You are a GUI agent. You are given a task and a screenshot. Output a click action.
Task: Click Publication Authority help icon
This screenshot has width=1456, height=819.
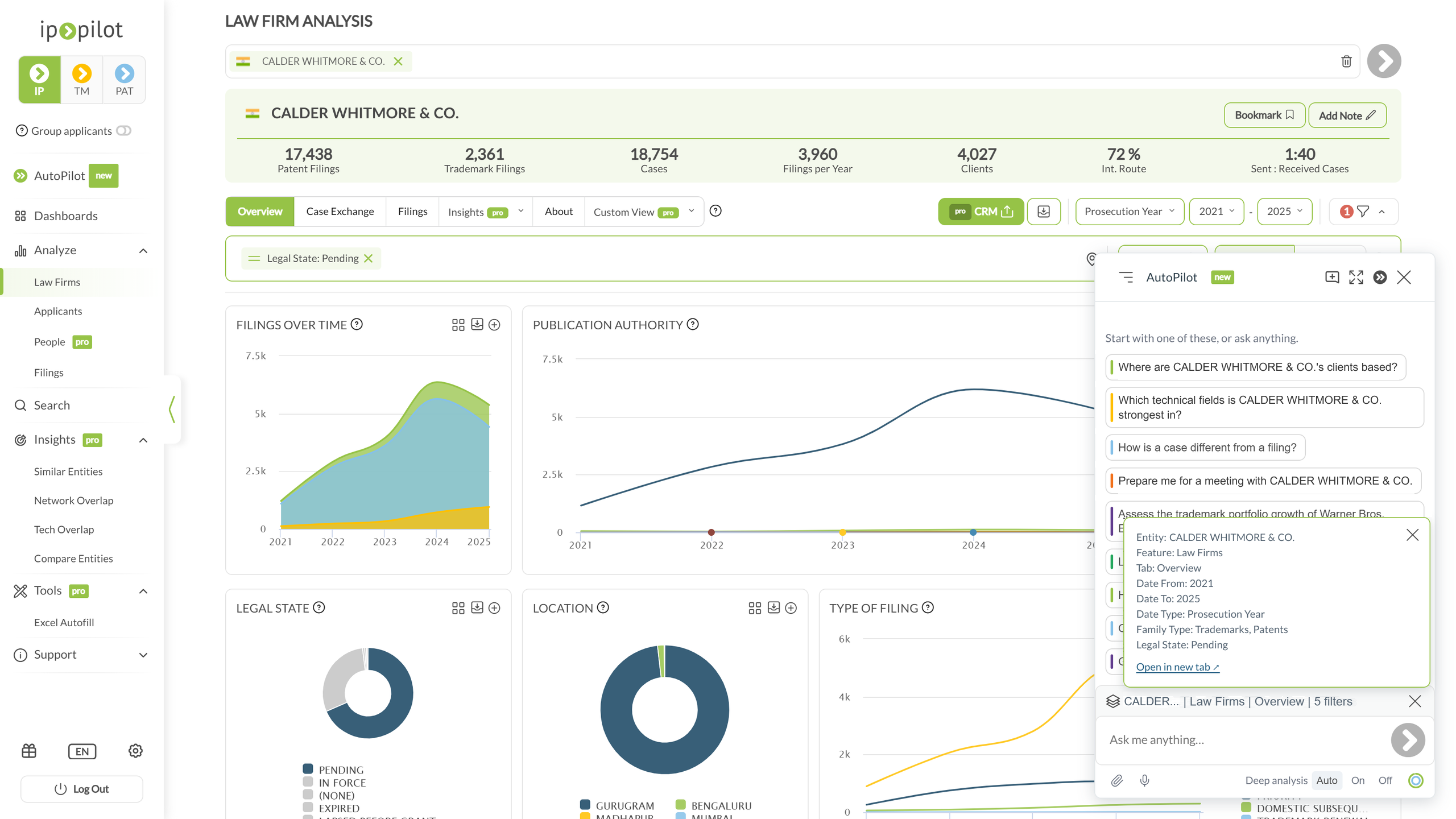tap(693, 324)
